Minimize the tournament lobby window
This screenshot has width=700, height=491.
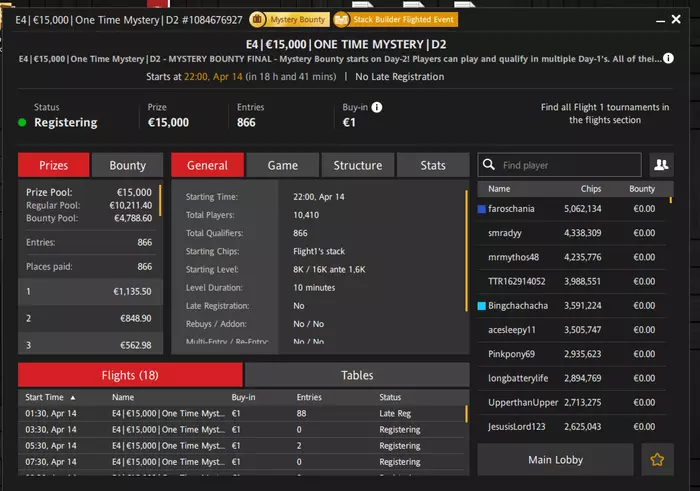tap(660, 21)
